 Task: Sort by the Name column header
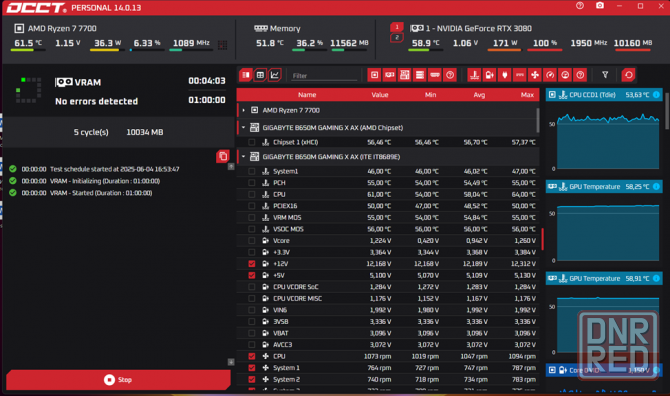point(307,95)
